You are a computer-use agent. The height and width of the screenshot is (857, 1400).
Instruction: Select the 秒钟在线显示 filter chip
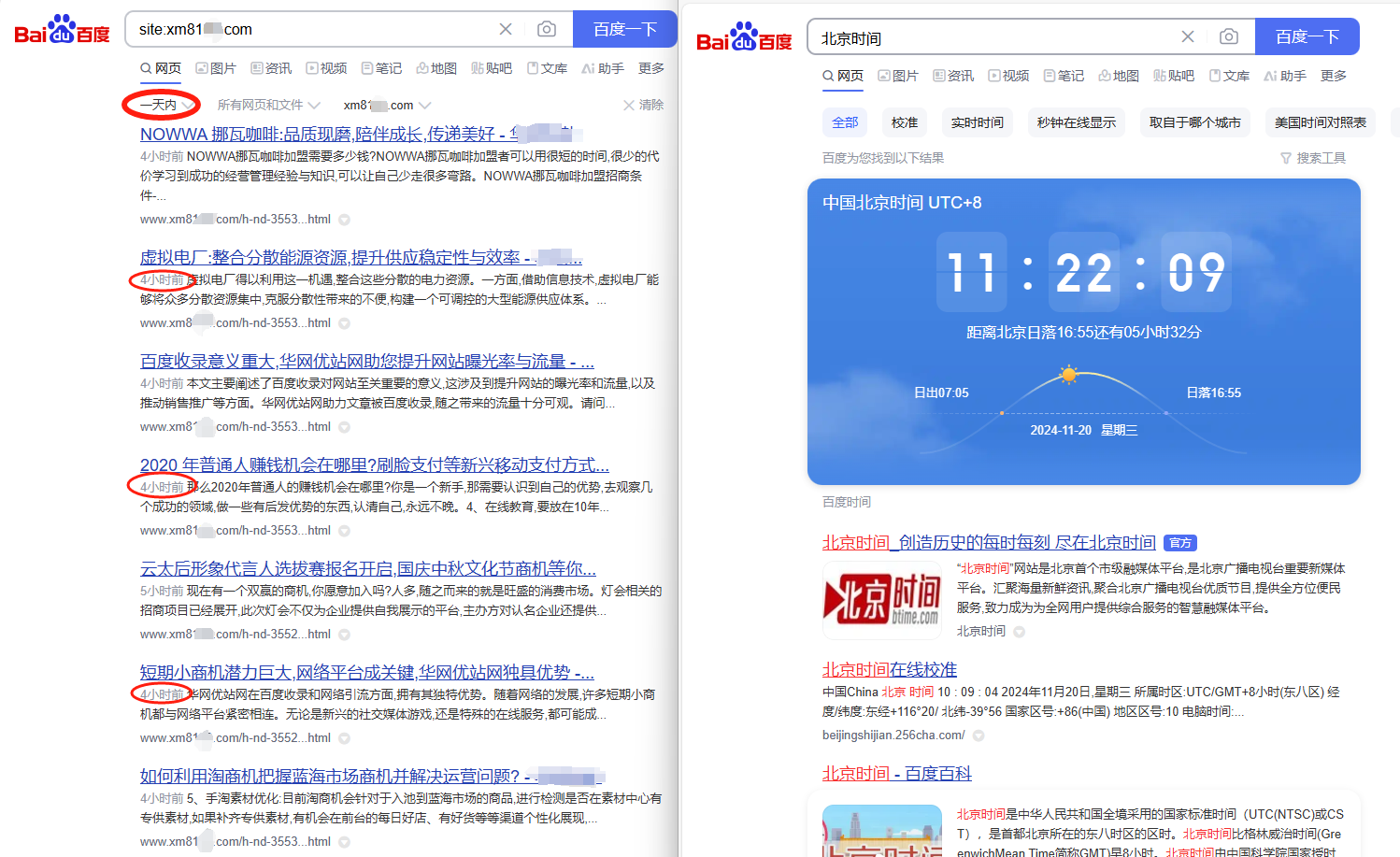(1077, 122)
